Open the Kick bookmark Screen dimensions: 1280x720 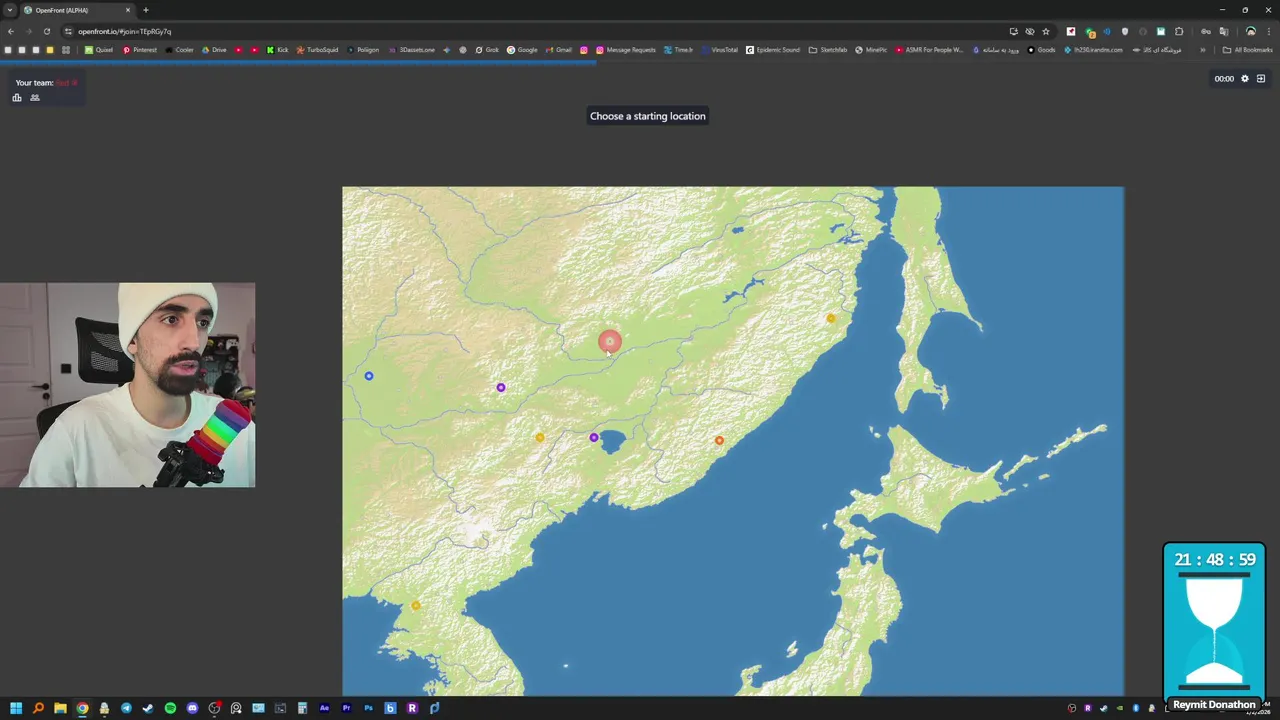277,49
